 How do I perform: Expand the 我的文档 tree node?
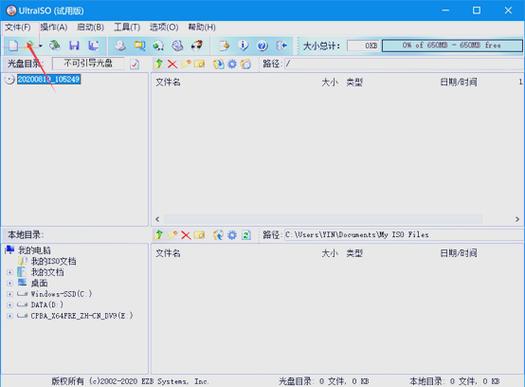[x=10, y=273]
